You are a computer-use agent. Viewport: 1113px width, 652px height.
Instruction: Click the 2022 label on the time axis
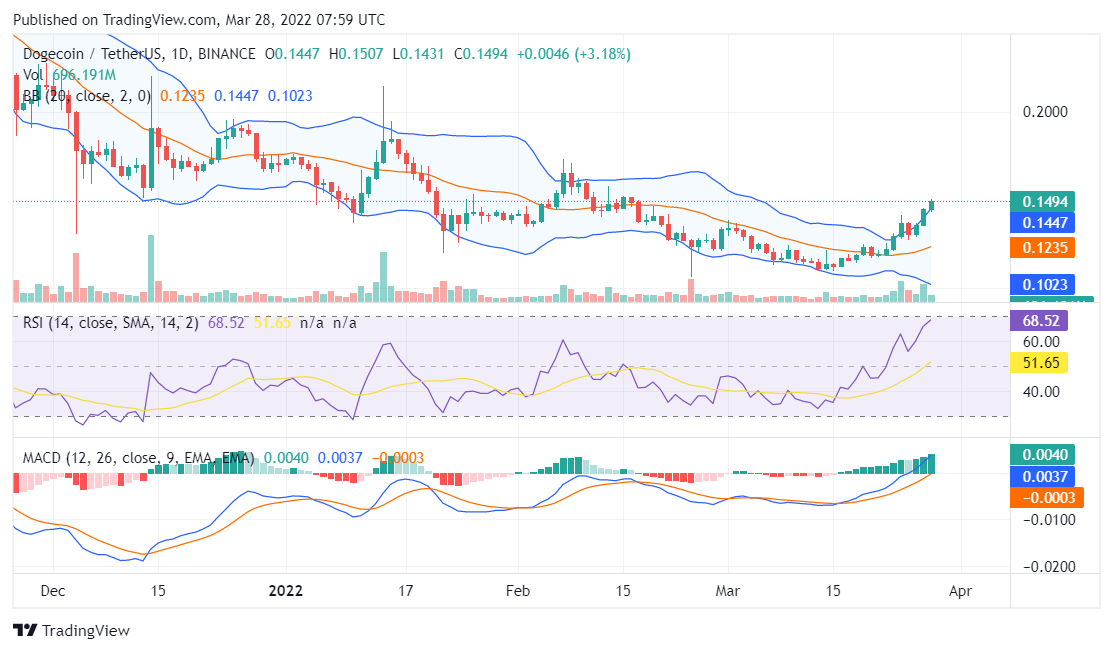(286, 591)
